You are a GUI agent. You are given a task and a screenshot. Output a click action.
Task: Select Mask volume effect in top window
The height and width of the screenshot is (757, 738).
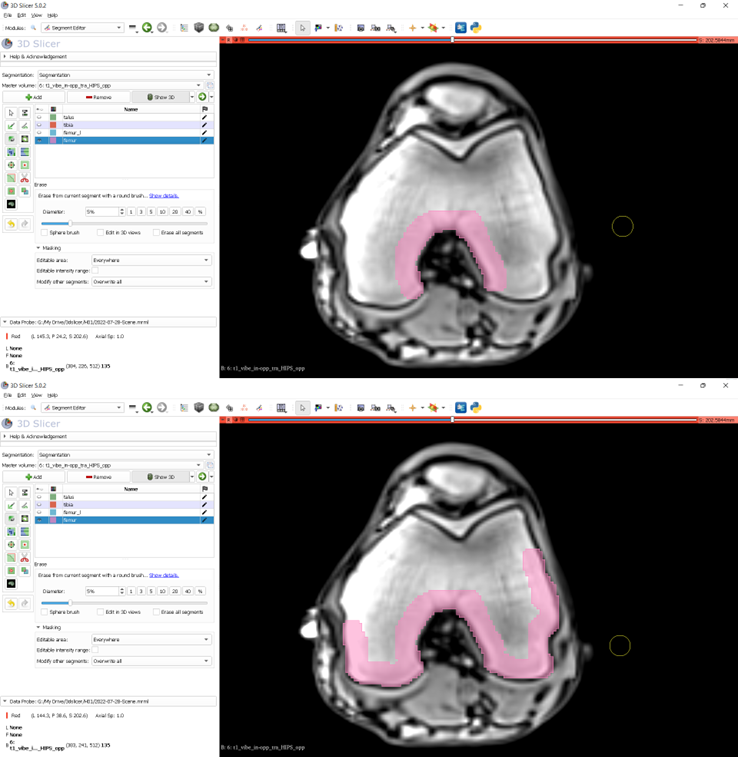[11, 204]
